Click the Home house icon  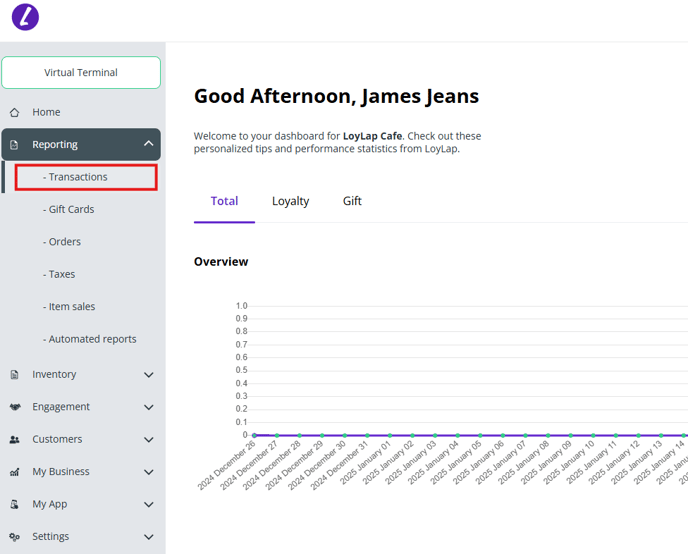(x=14, y=112)
